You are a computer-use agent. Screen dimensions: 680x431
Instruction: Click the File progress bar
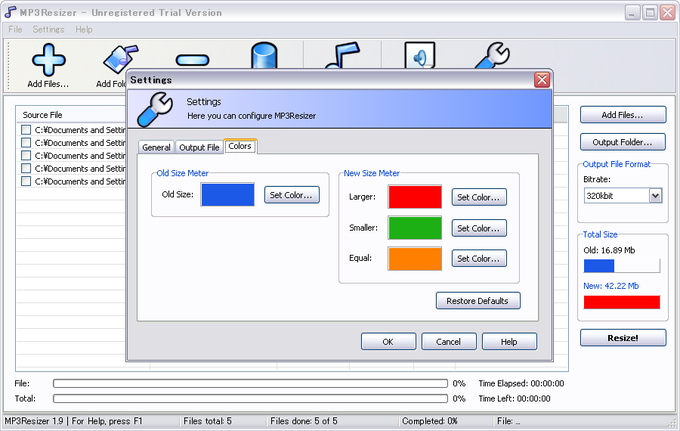tap(250, 383)
